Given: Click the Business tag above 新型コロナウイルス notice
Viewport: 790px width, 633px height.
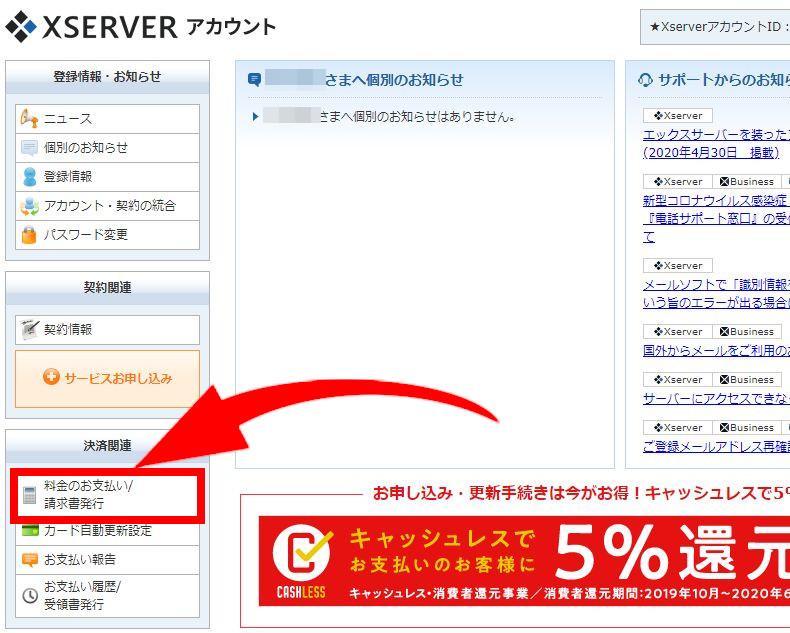Looking at the screenshot, I should point(747,181).
